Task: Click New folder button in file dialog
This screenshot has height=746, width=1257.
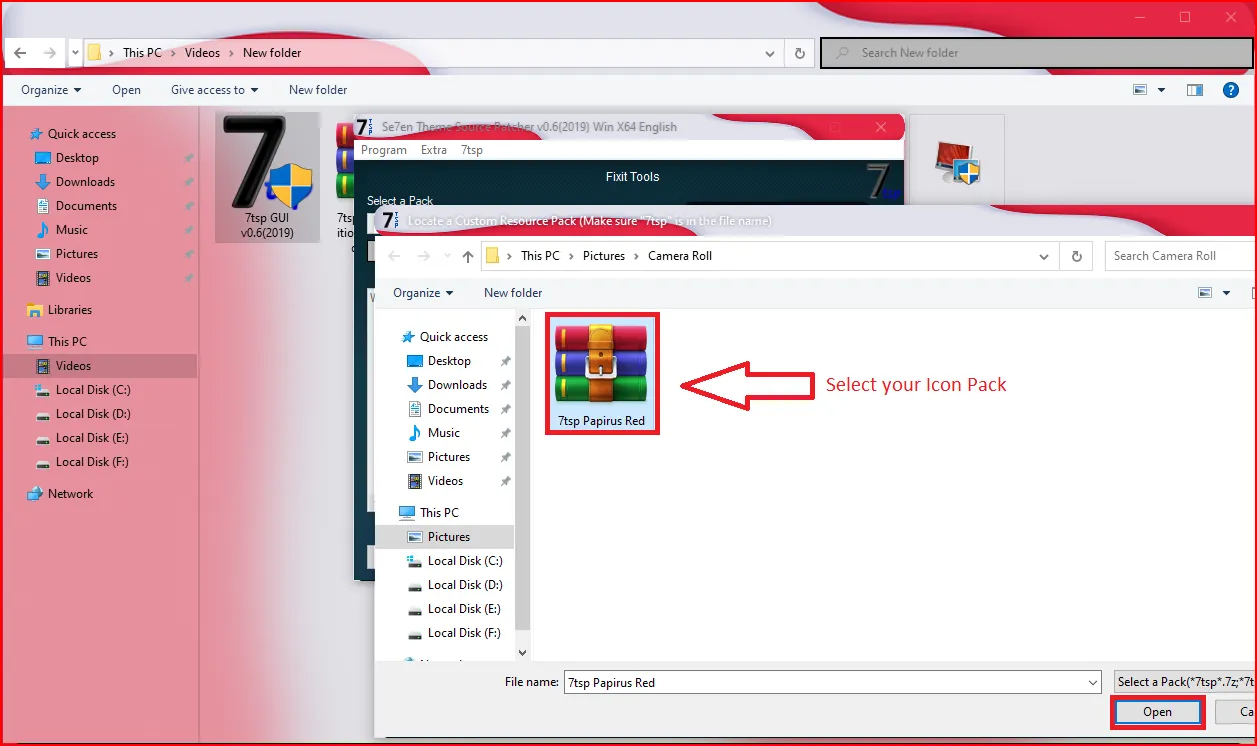Action: click(x=513, y=293)
